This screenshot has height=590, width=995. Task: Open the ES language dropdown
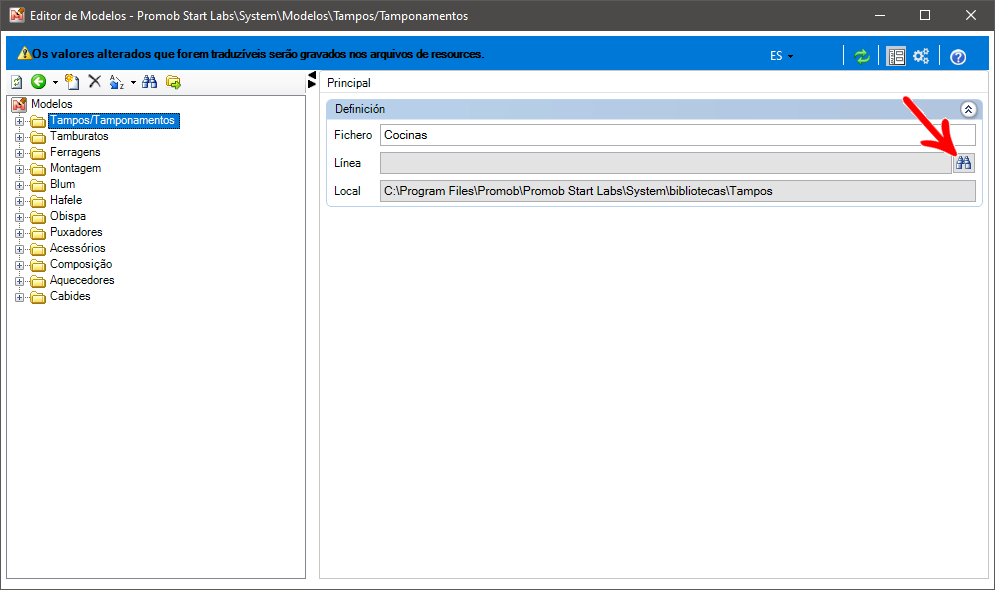tap(781, 56)
